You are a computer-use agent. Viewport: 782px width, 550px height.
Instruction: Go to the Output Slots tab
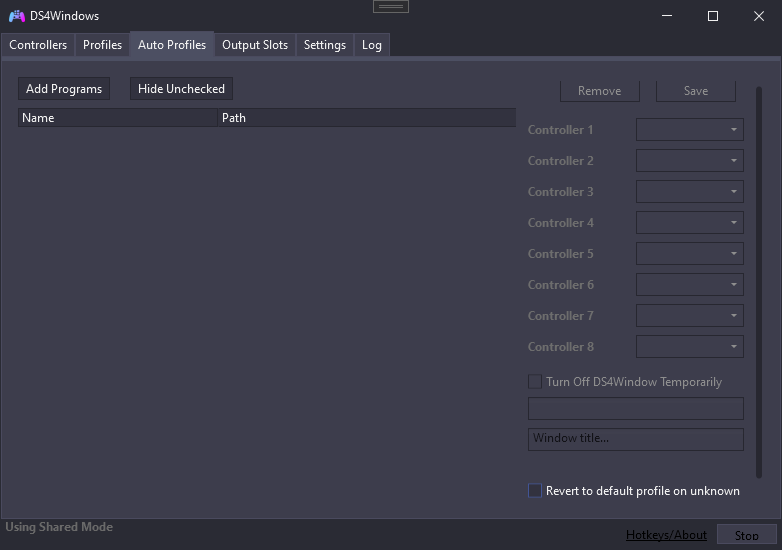[255, 45]
